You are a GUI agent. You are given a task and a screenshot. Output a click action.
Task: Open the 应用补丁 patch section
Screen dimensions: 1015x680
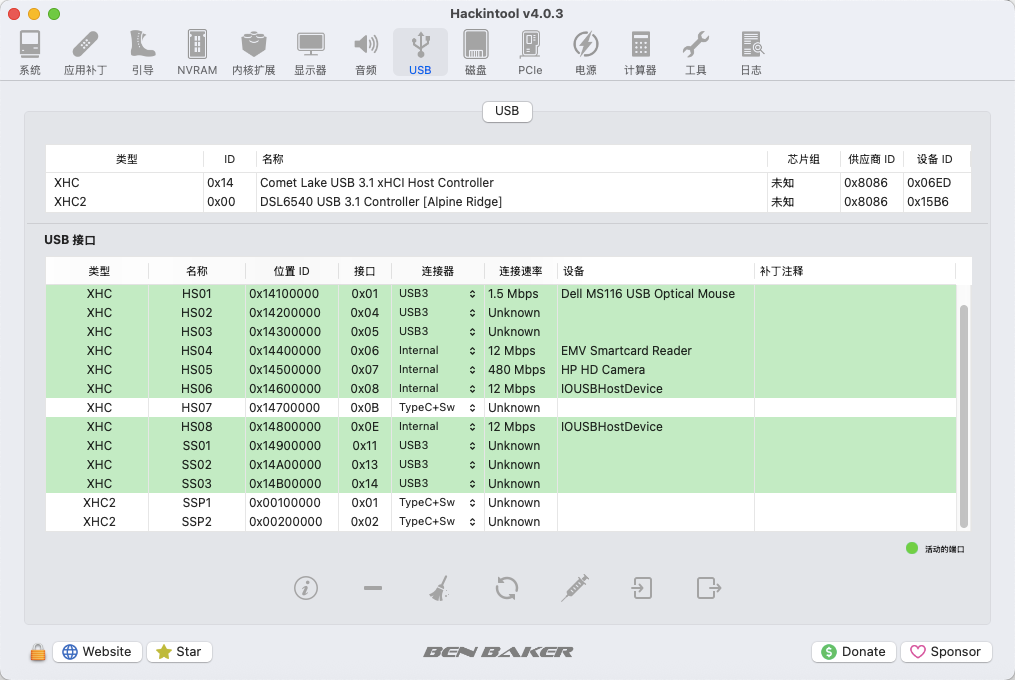[x=85, y=52]
